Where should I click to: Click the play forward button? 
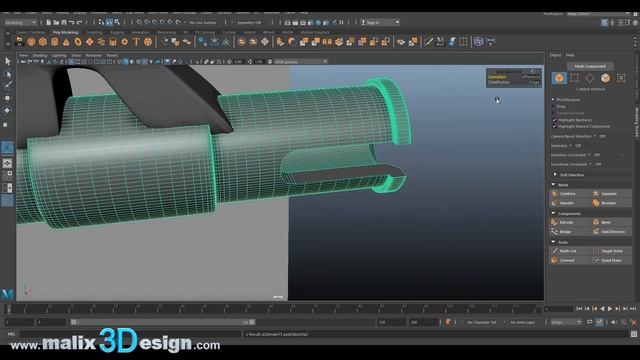coord(610,309)
